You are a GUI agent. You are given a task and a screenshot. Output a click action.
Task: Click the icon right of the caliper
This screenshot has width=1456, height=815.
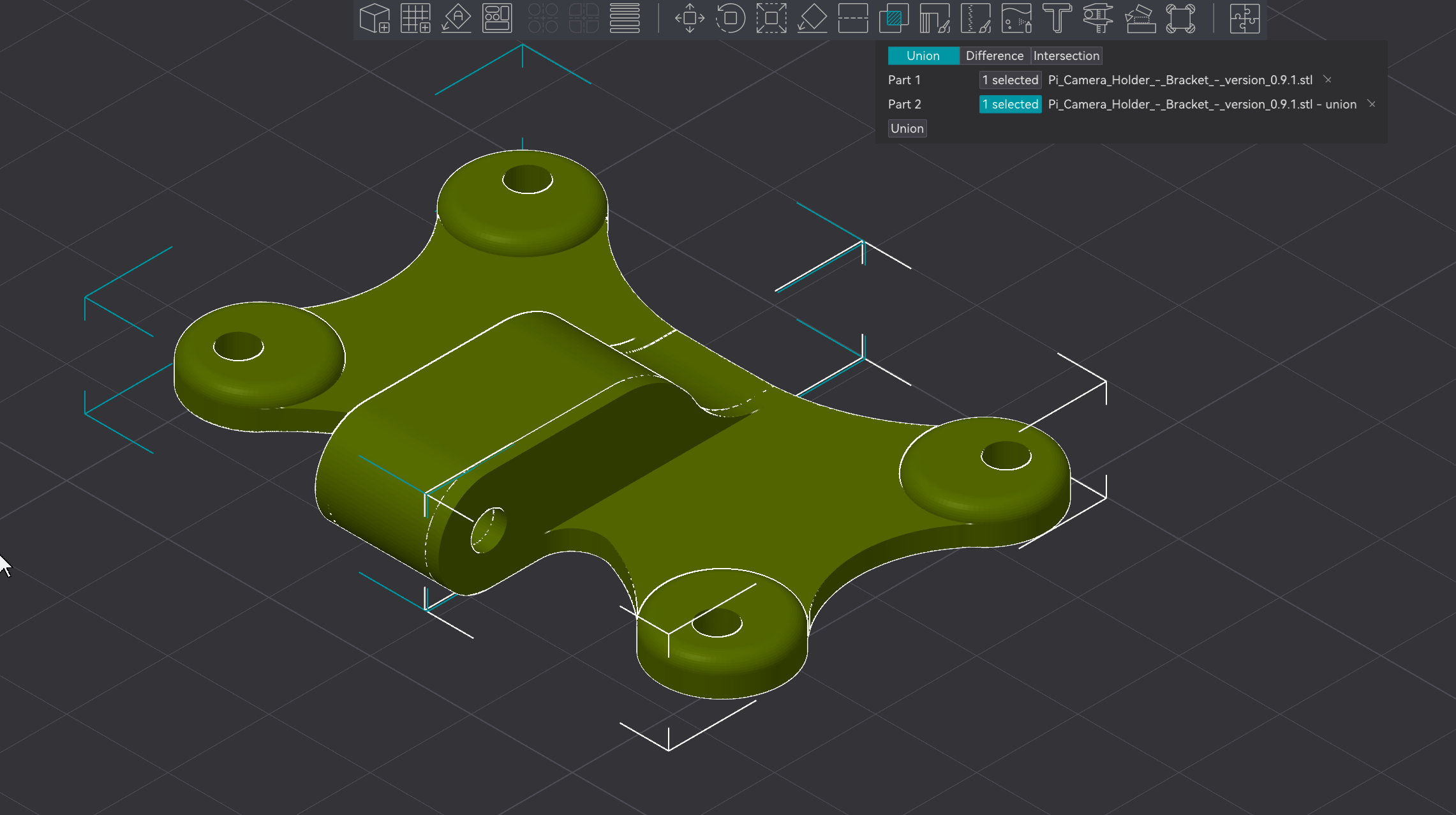click(1140, 19)
